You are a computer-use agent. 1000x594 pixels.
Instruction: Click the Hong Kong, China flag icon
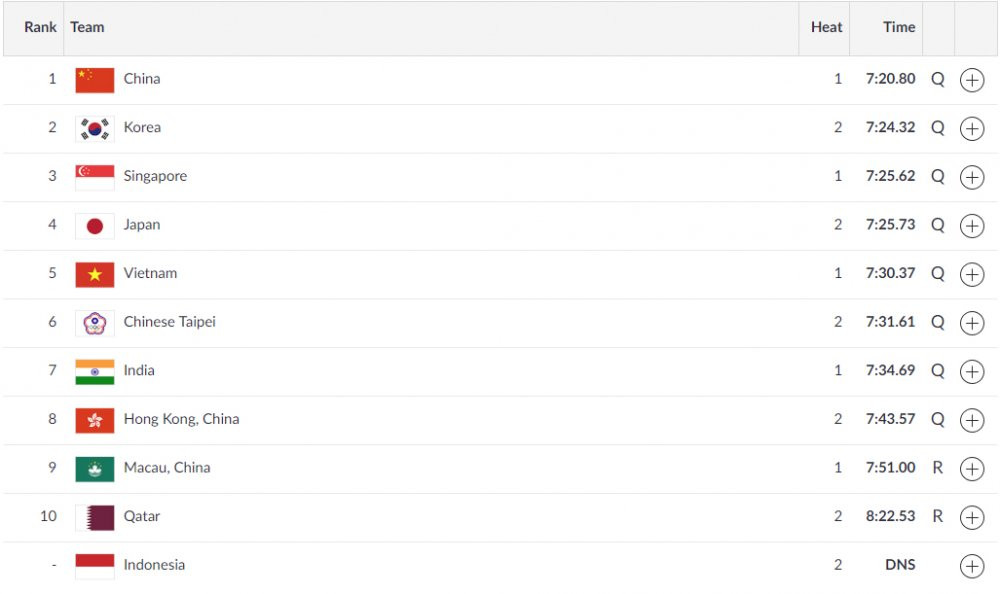coord(94,420)
